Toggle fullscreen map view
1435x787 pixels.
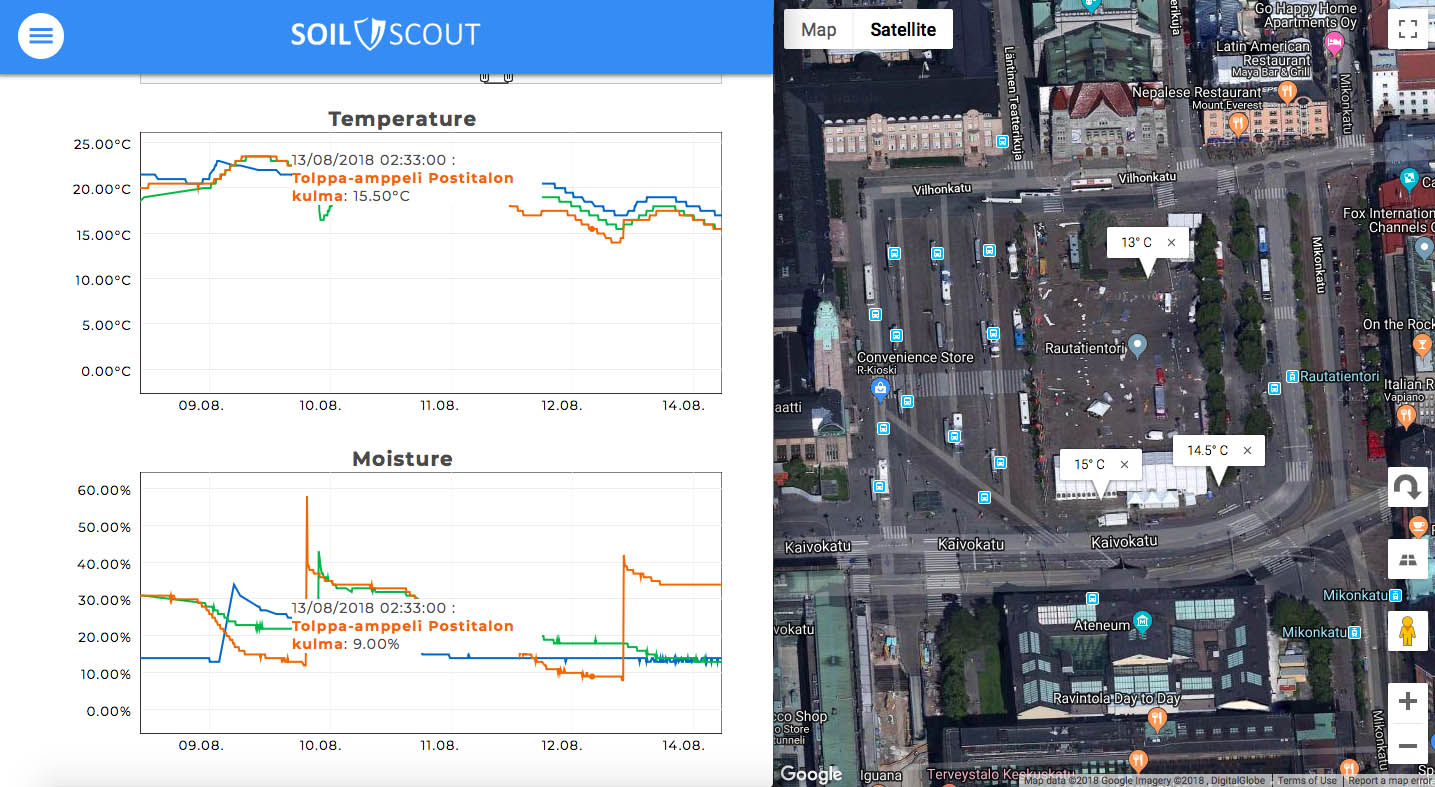point(1407,29)
